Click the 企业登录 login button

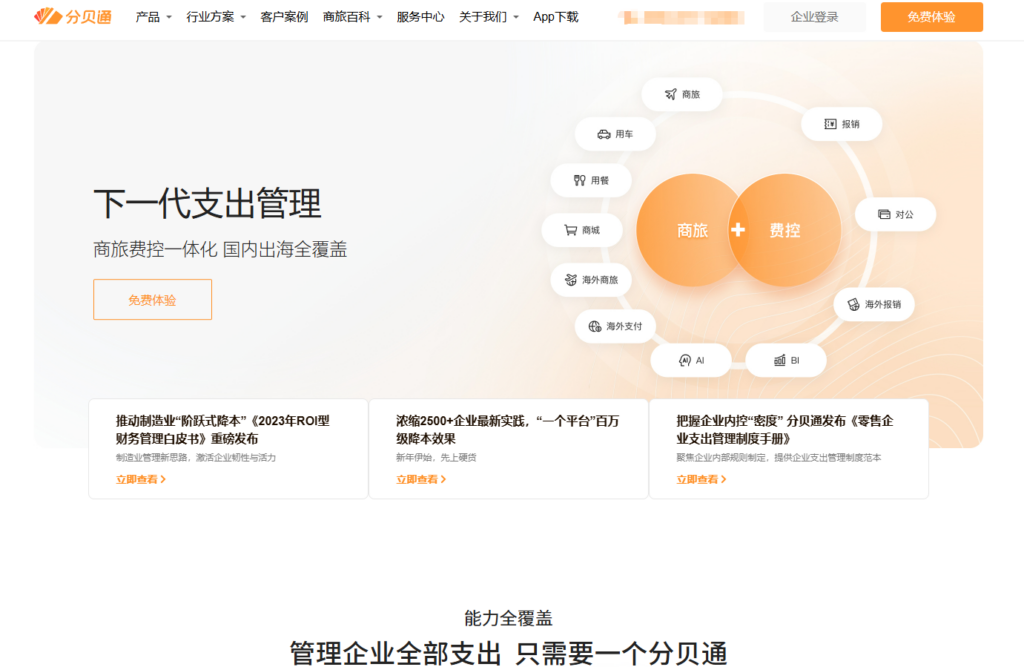pos(814,17)
